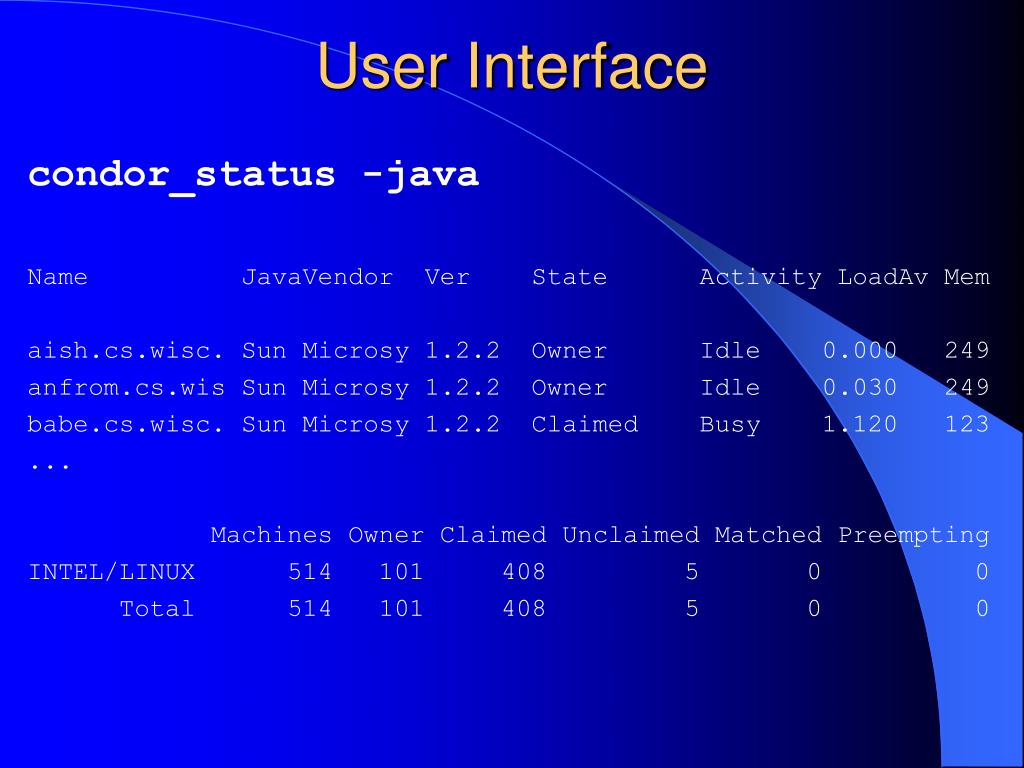Click the "Machines" summary header
The width and height of the screenshot is (1024, 768).
(271, 535)
